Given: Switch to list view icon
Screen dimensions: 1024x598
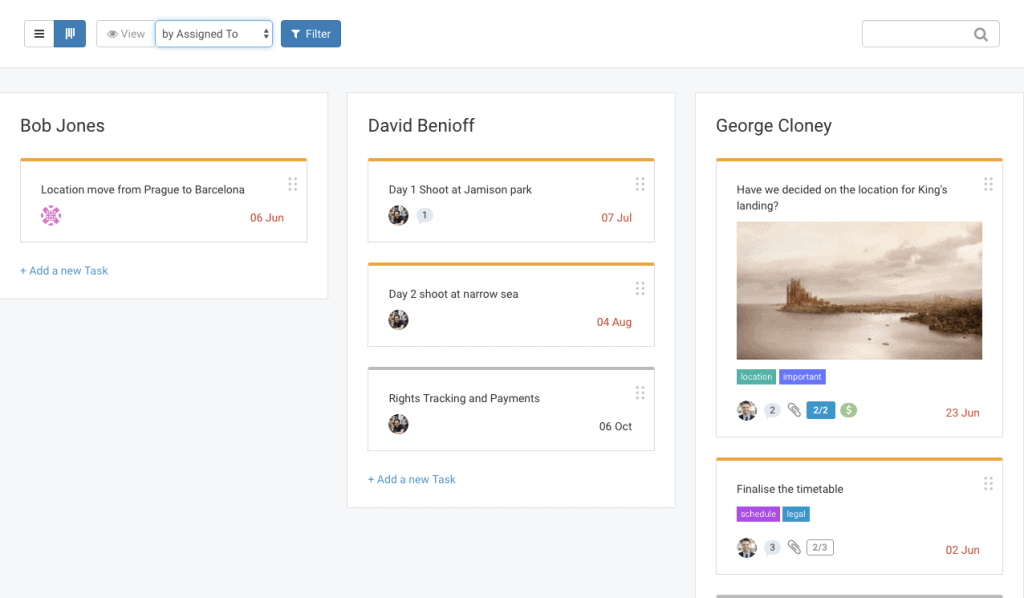Looking at the screenshot, I should point(39,34).
